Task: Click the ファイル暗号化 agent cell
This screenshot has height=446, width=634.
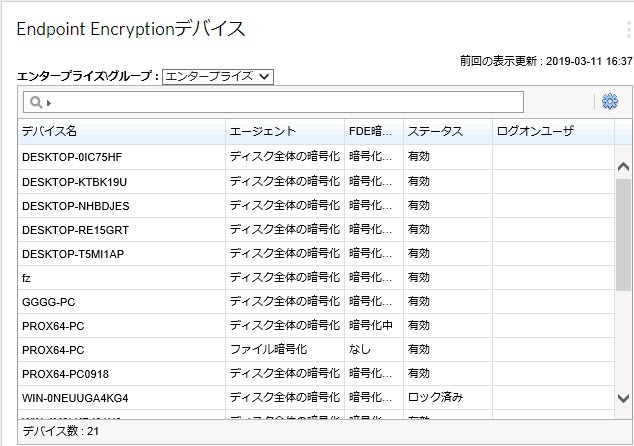Action: tap(268, 349)
